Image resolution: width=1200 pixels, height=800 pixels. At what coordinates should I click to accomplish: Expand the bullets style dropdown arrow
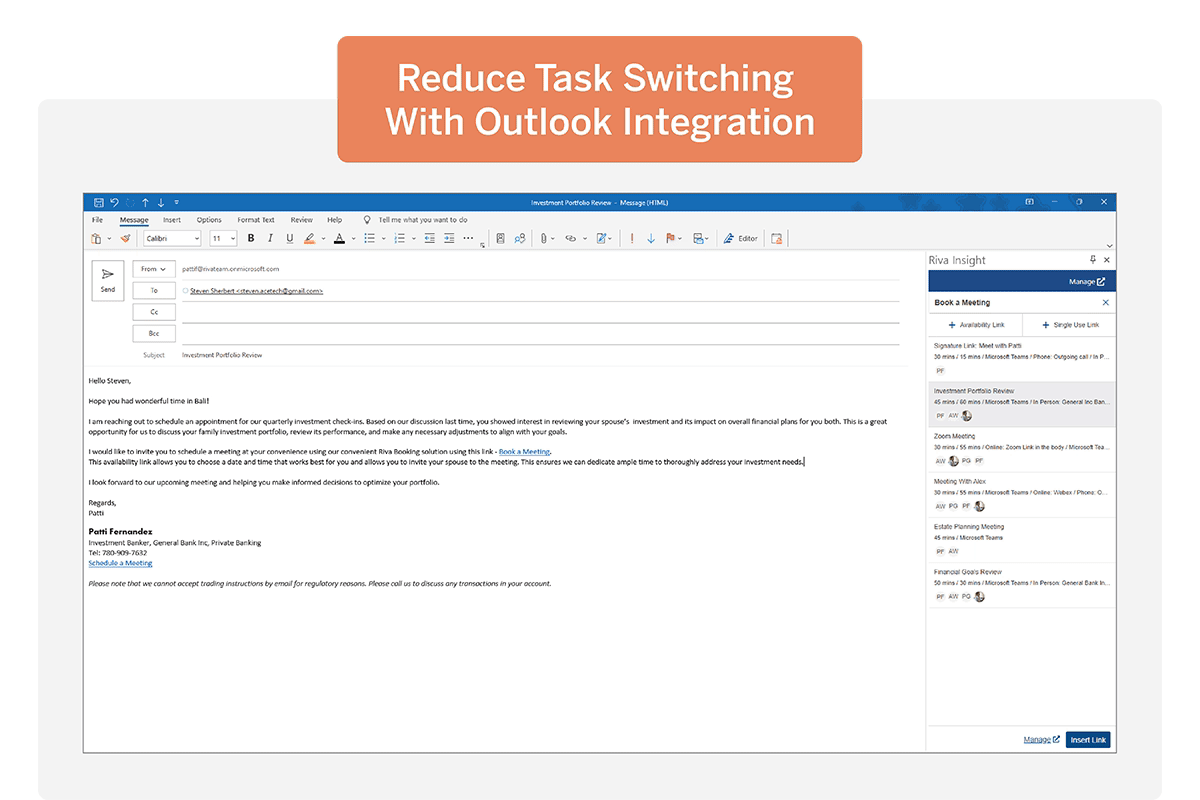[383, 239]
